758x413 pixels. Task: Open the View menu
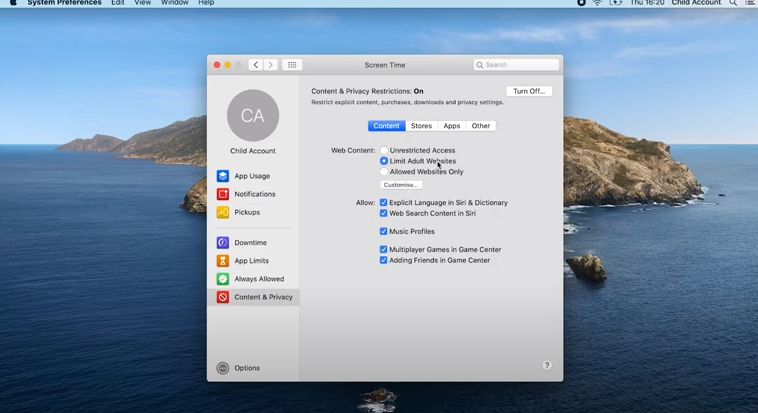tap(143, 2)
